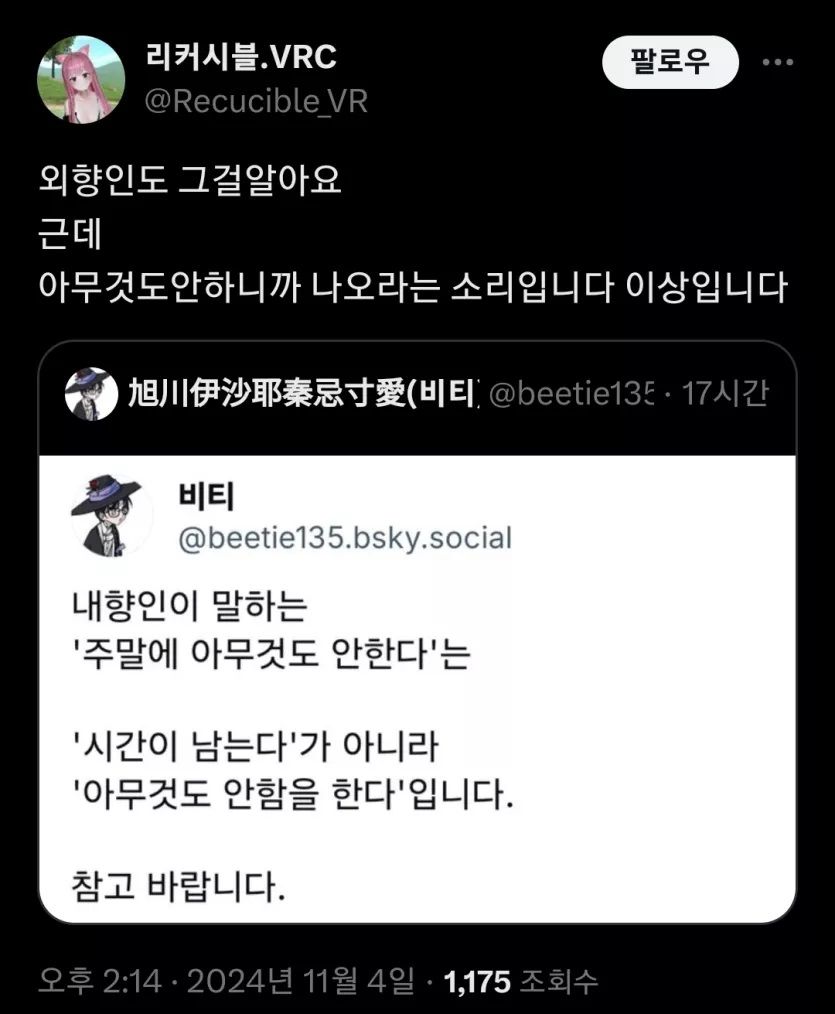Click the quoted post author's small avatar

(x=91, y=394)
